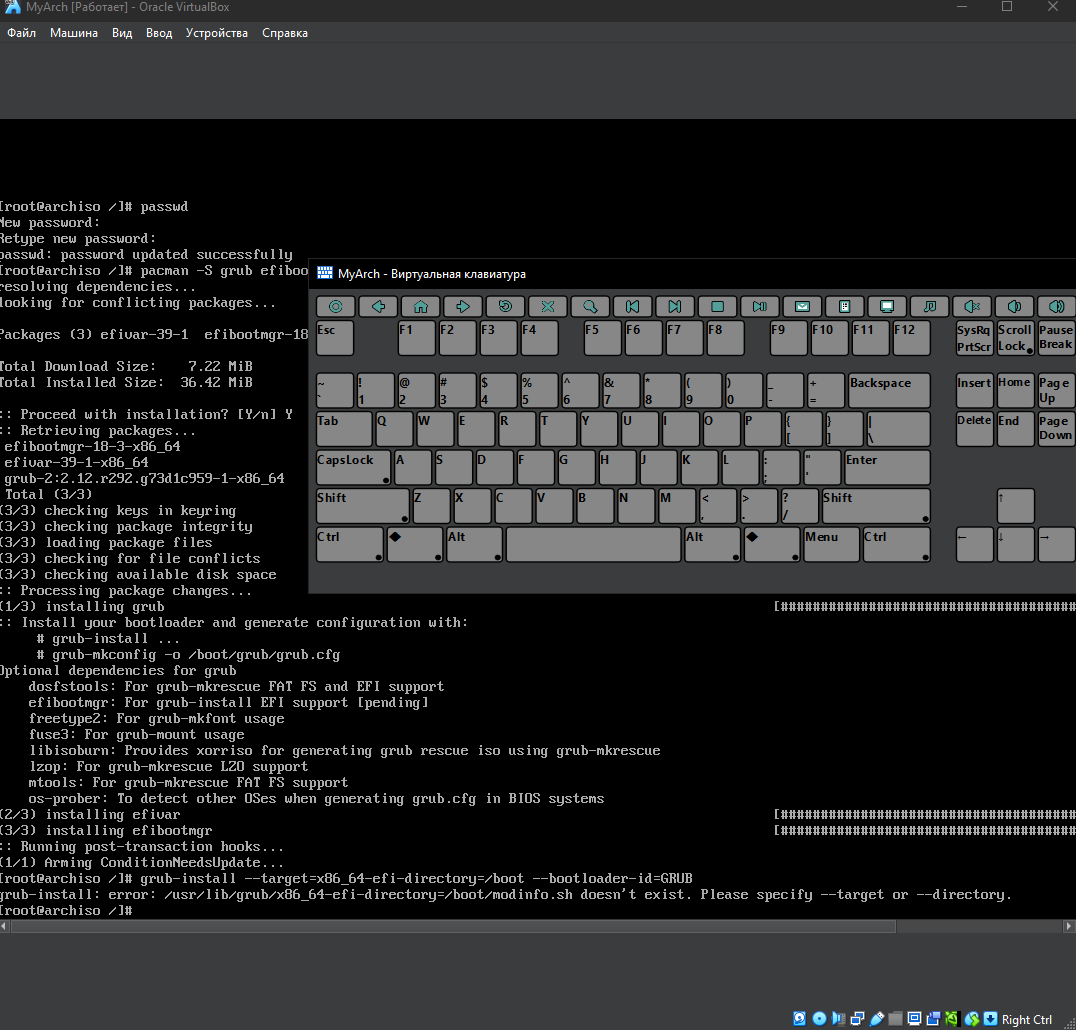Click the Tab key
Screen dimensions: 1076x1030
pyautogui.click(x=344, y=429)
